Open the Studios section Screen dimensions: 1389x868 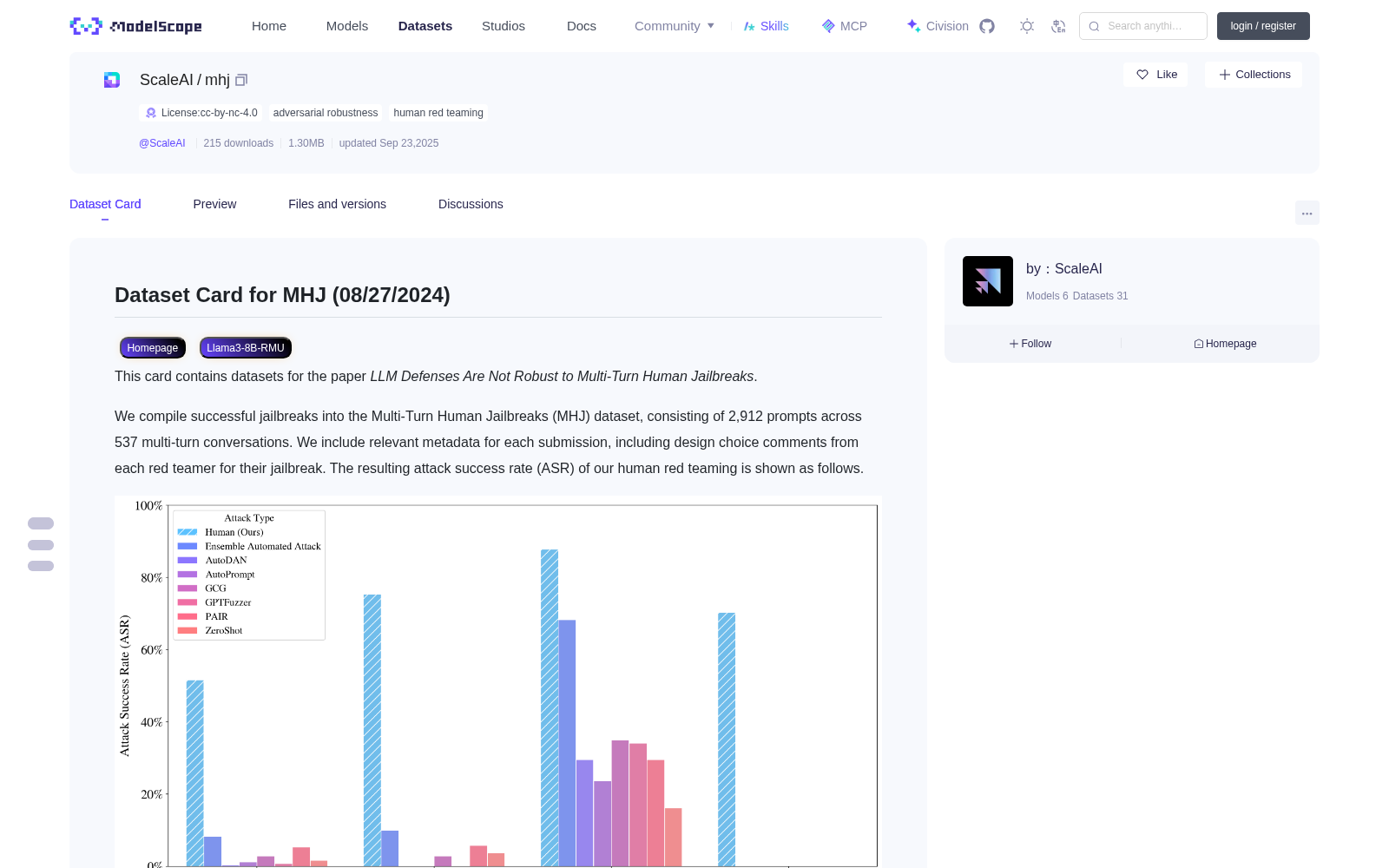click(504, 26)
